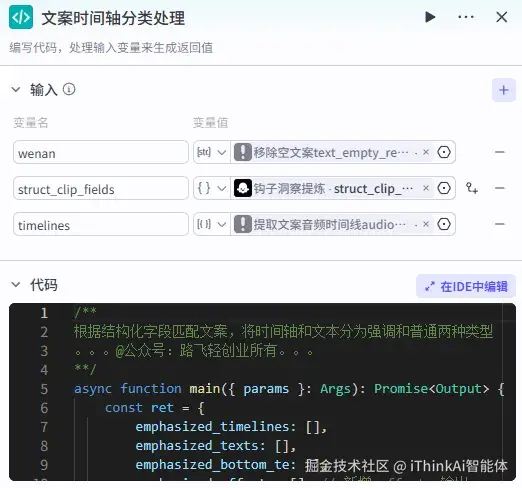Click code line 5 async function main
The height and width of the screenshot is (488, 522).
(289, 389)
